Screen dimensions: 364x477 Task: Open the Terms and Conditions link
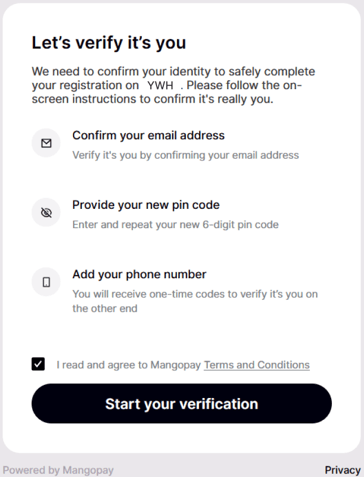click(257, 365)
